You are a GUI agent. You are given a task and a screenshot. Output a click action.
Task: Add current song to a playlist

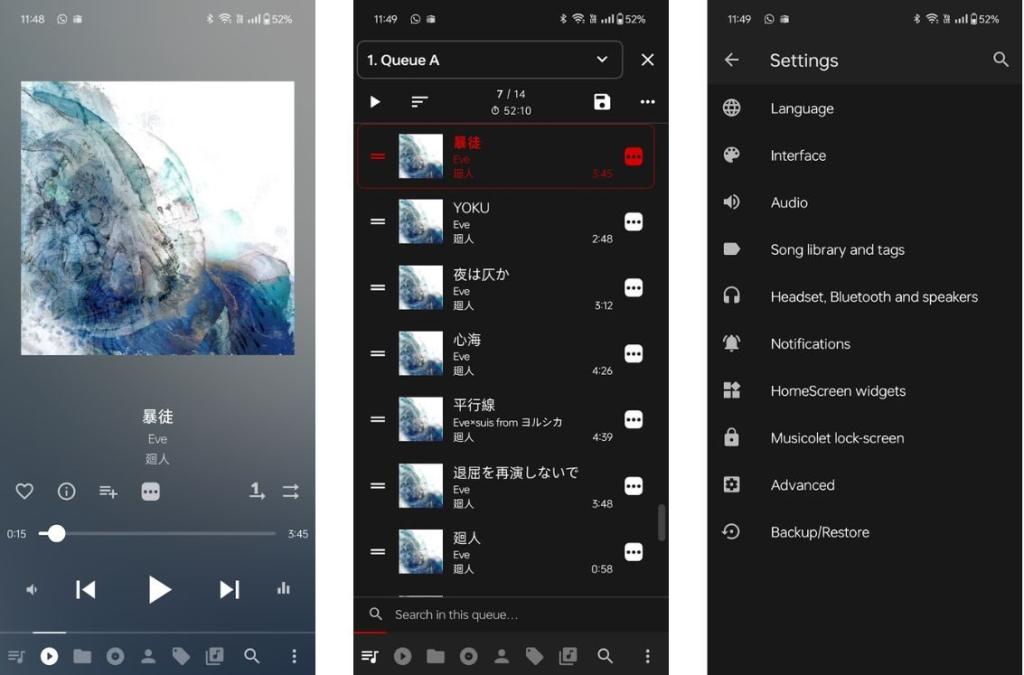point(108,491)
